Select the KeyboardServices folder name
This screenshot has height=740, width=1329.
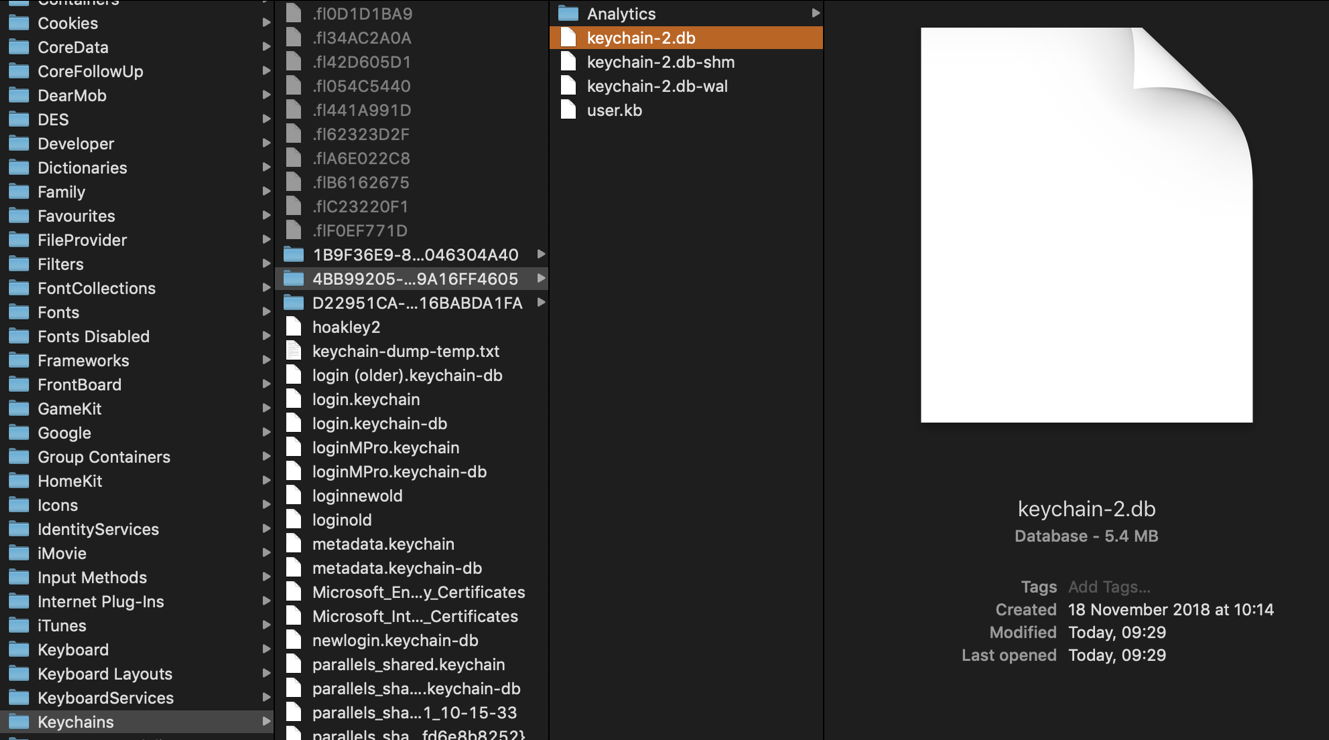pos(105,698)
